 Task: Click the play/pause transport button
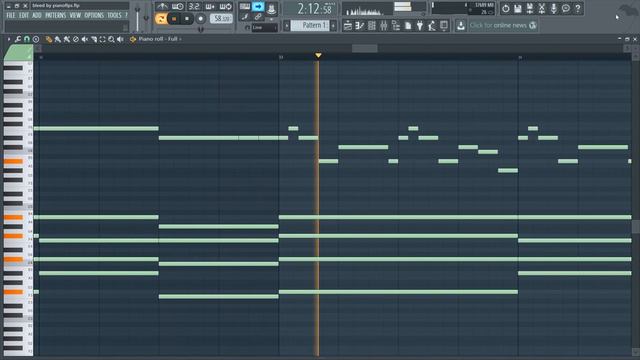pyautogui.click(x=174, y=19)
